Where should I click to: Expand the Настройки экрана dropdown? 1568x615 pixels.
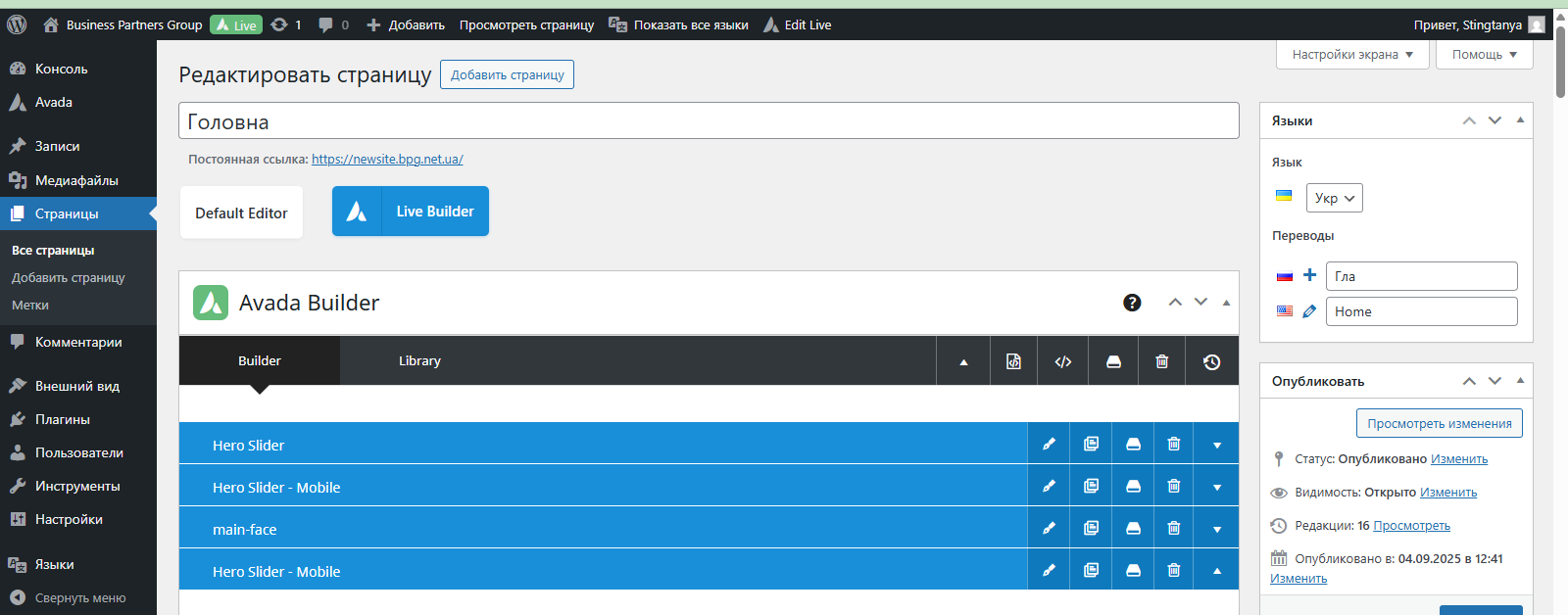click(x=1352, y=55)
